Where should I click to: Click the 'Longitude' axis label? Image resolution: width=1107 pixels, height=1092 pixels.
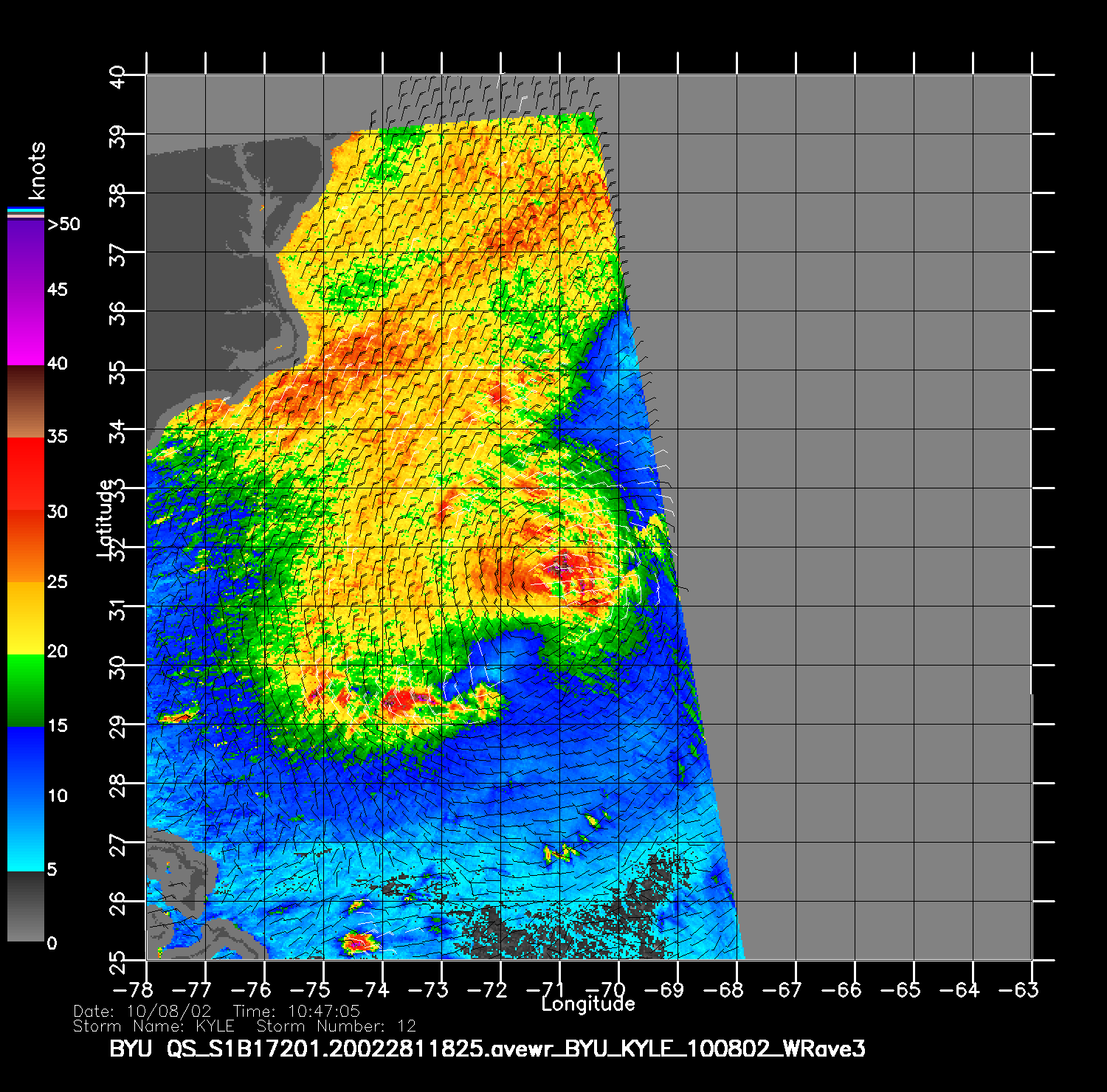[x=588, y=1003]
